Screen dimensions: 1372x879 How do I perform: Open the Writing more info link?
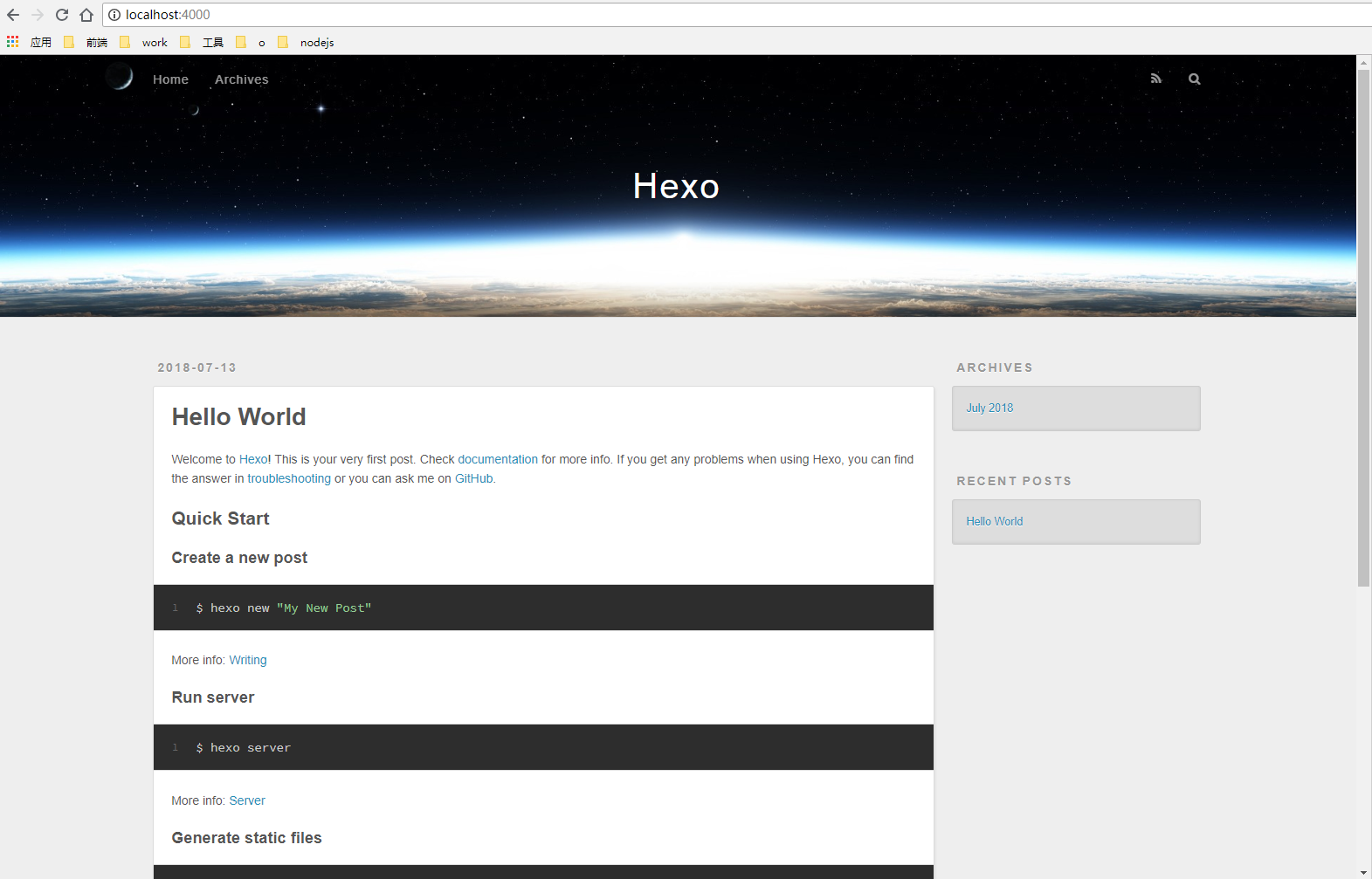[x=248, y=660]
